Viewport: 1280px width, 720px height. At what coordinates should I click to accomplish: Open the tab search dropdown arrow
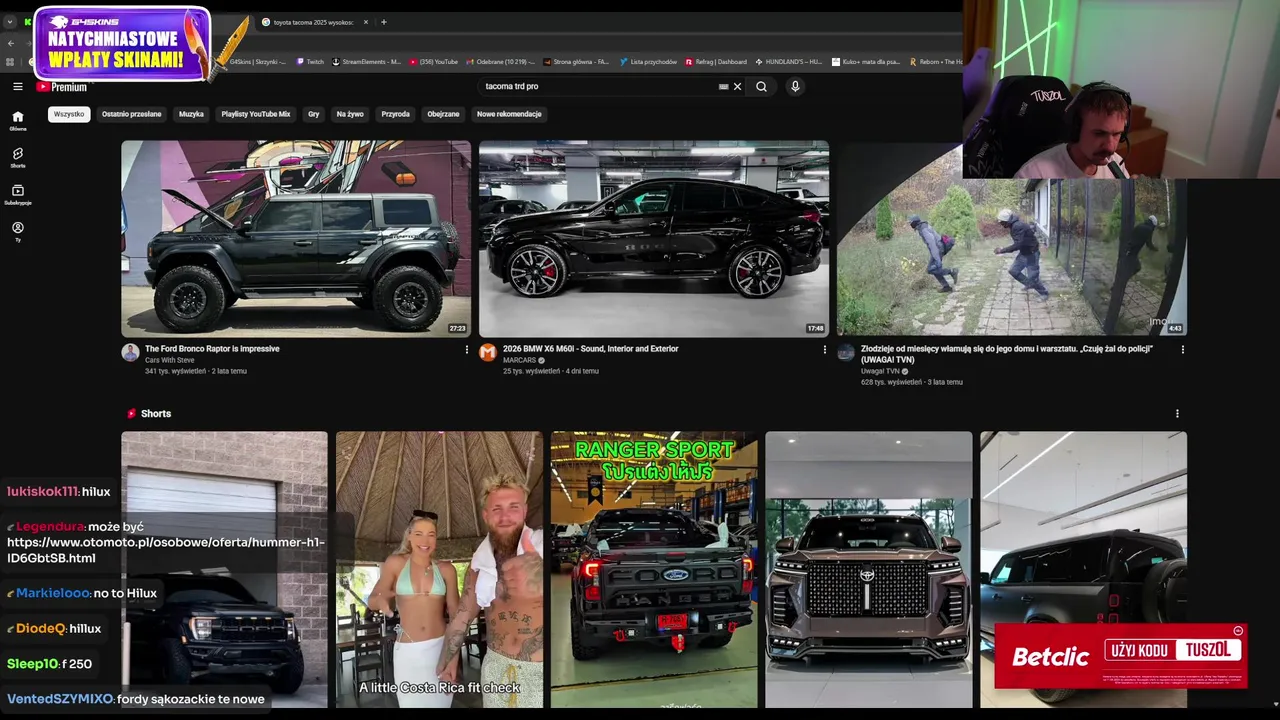10,22
